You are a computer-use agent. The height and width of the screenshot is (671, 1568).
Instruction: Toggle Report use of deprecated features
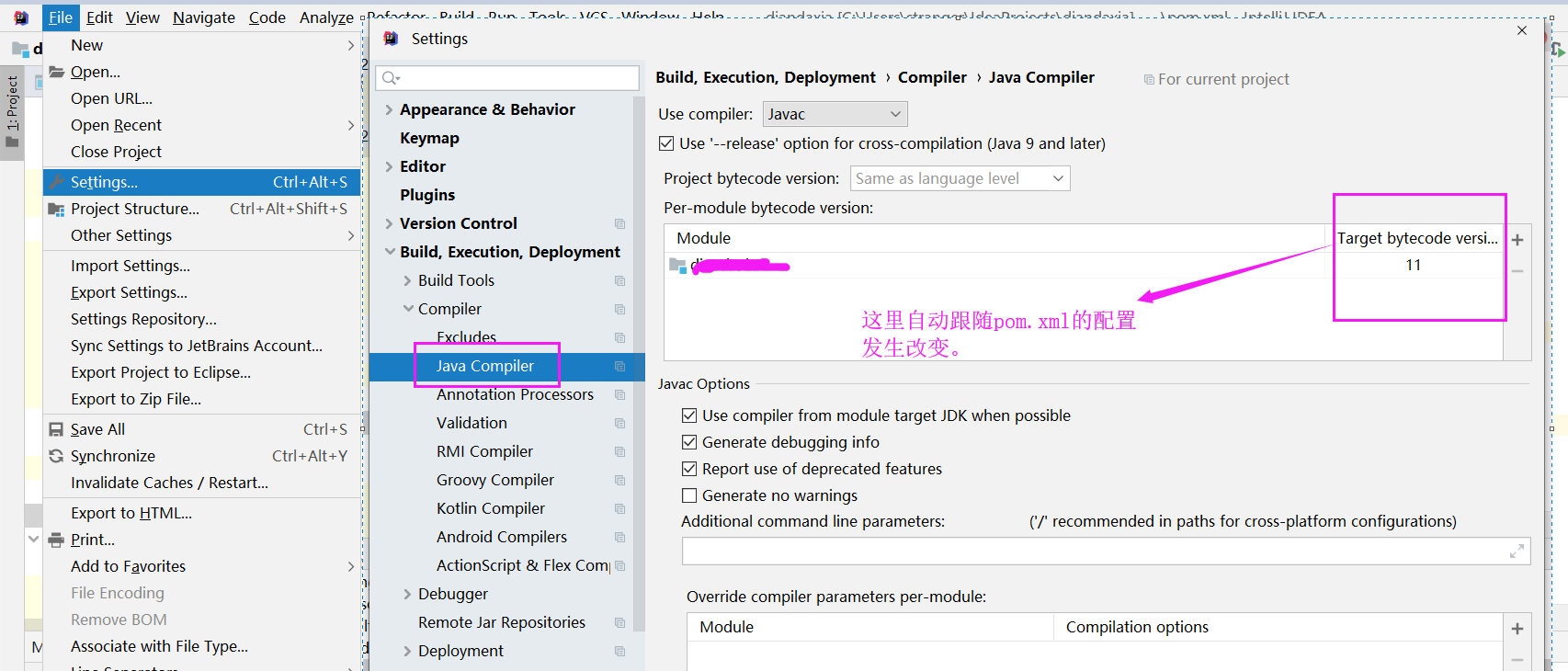pyautogui.click(x=689, y=469)
